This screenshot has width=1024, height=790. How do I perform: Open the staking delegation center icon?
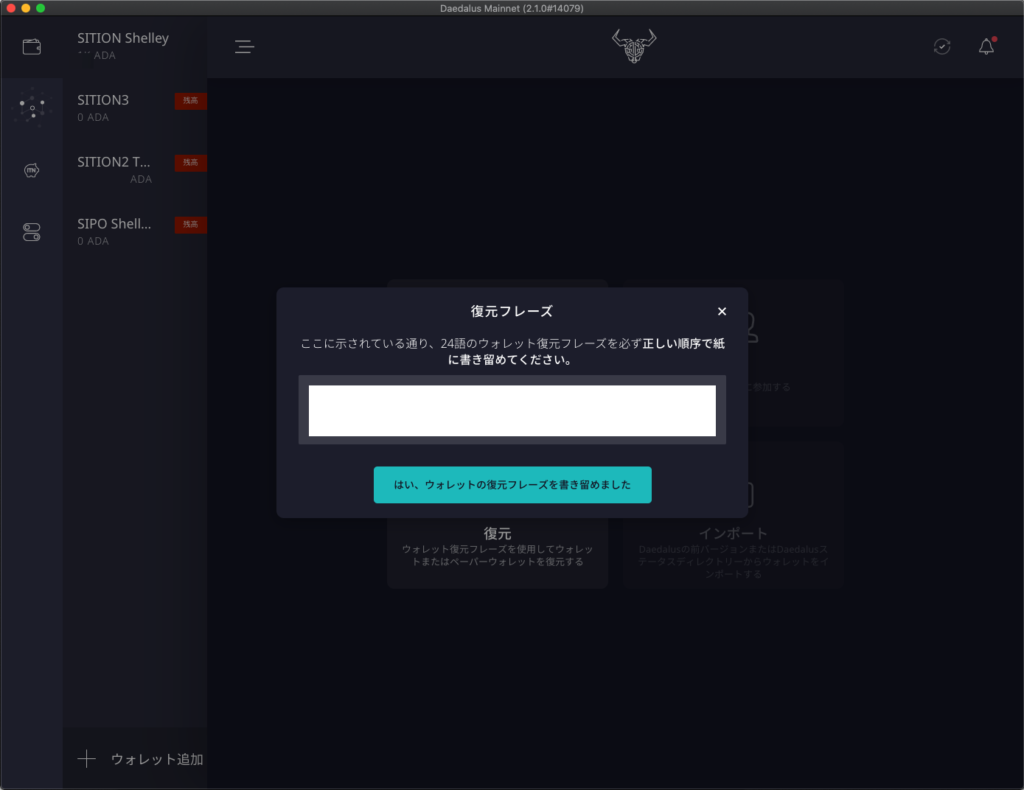point(32,108)
